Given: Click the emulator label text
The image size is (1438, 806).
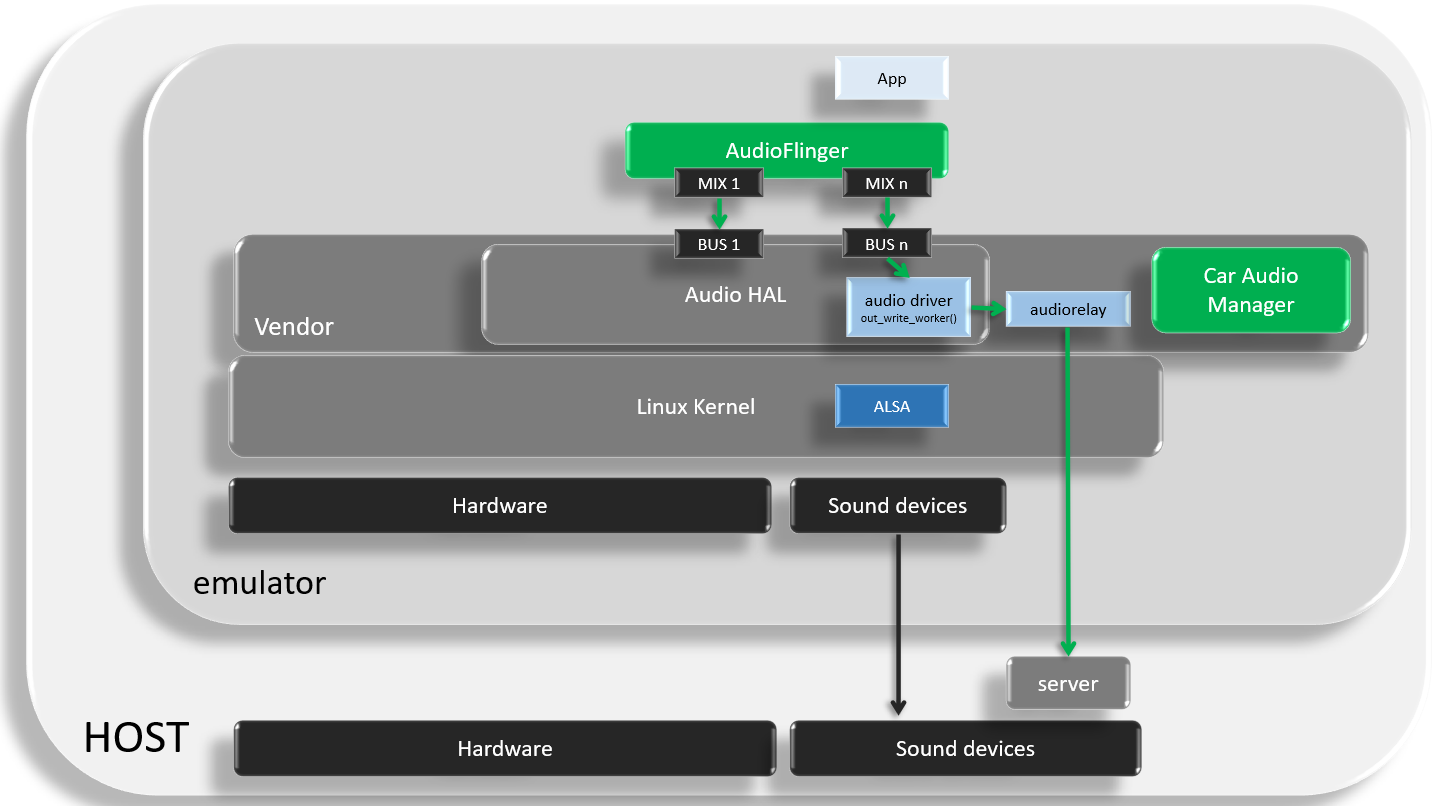Looking at the screenshot, I should pyautogui.click(x=260, y=583).
